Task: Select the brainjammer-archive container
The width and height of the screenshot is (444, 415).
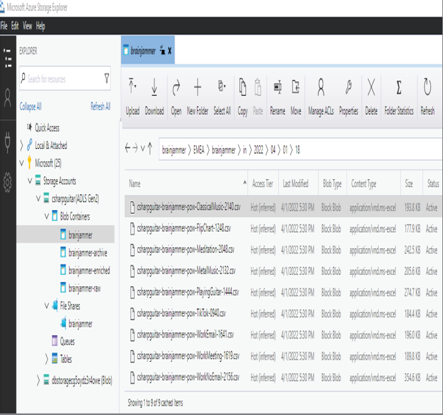Action: (88, 253)
